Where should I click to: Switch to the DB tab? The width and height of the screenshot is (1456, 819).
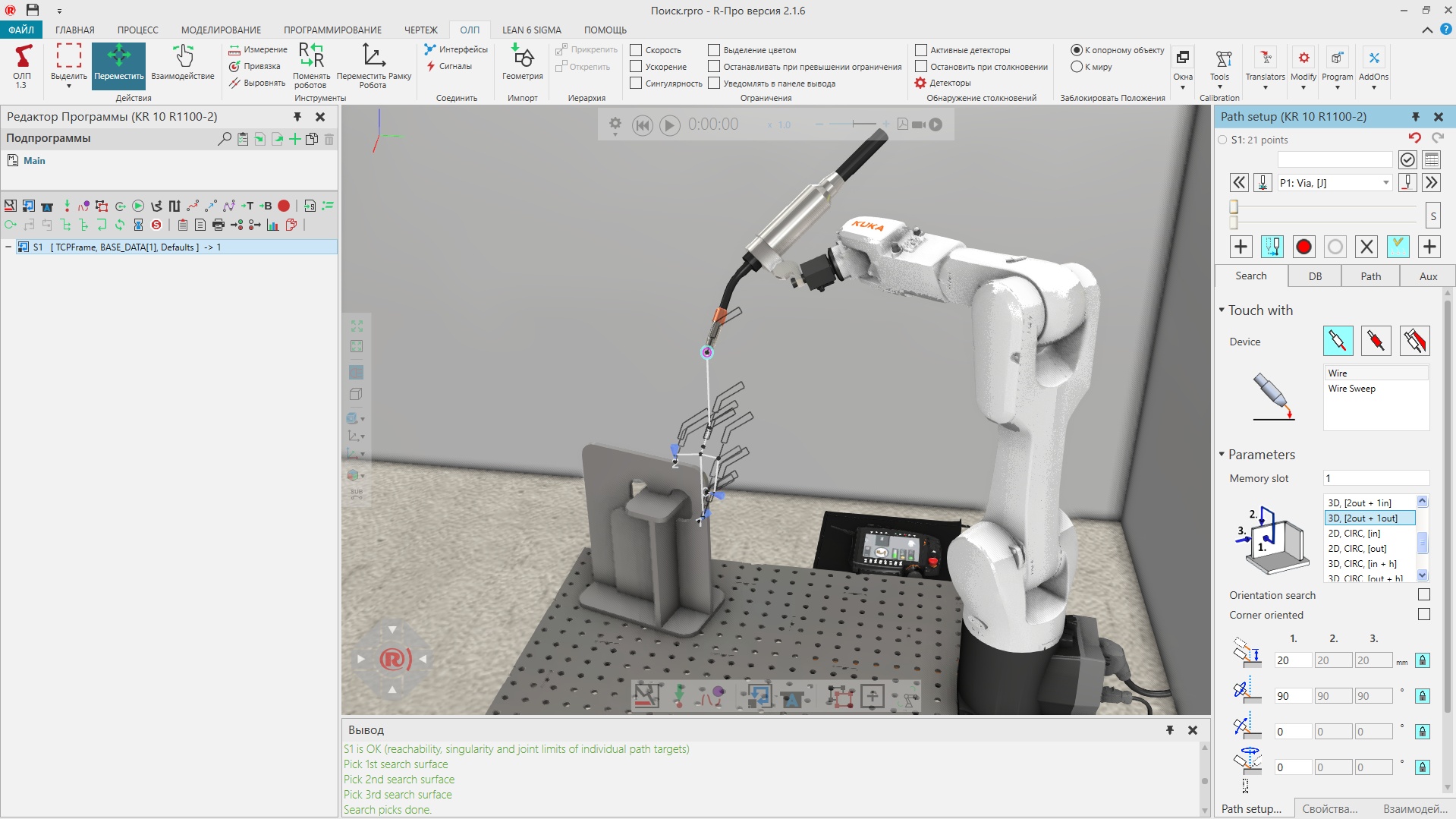click(1315, 276)
